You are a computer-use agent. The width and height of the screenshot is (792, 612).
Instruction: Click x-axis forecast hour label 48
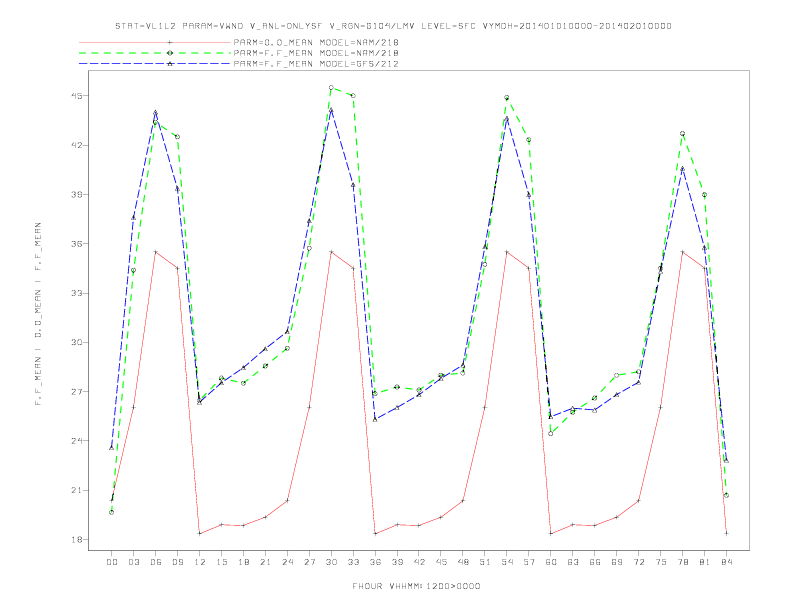pos(463,562)
